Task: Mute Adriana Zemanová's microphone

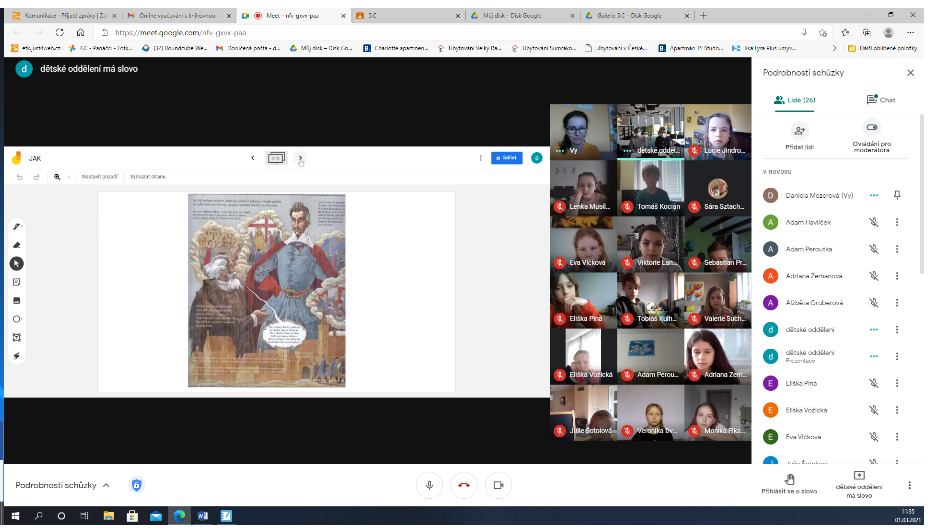Action: point(874,276)
